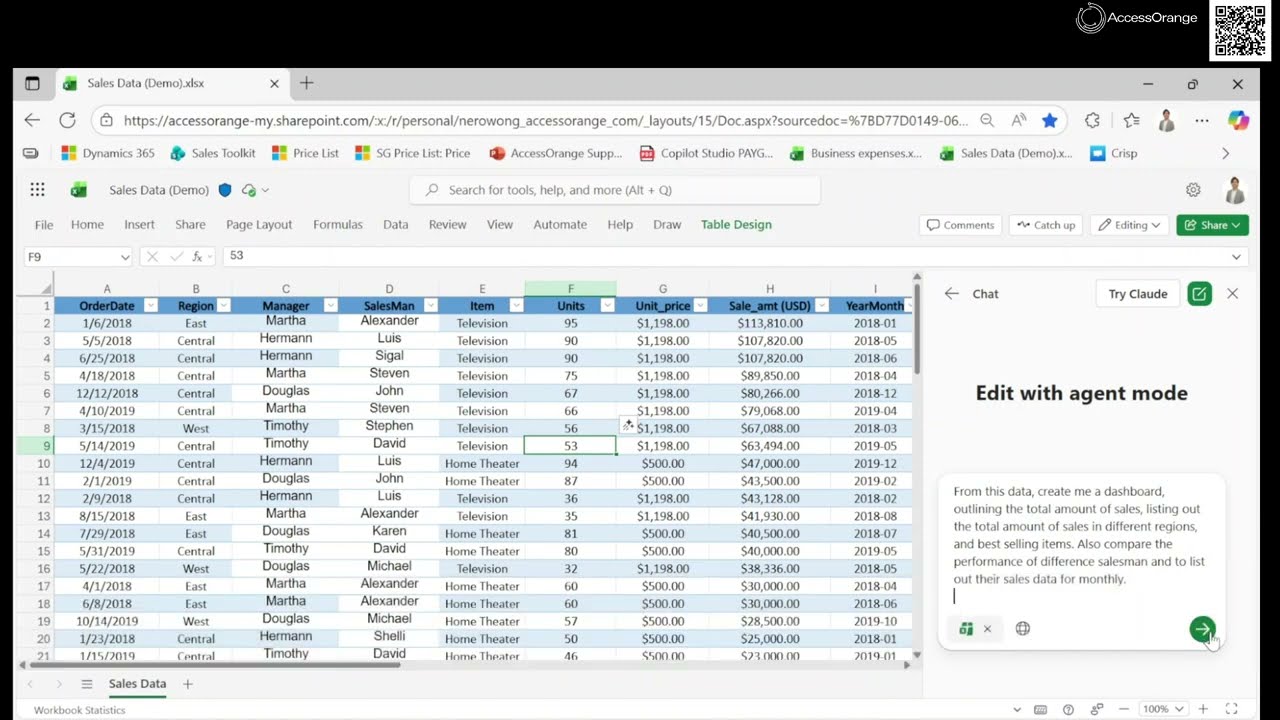Select column F header
This screenshot has width=1280, height=720.
click(570, 289)
